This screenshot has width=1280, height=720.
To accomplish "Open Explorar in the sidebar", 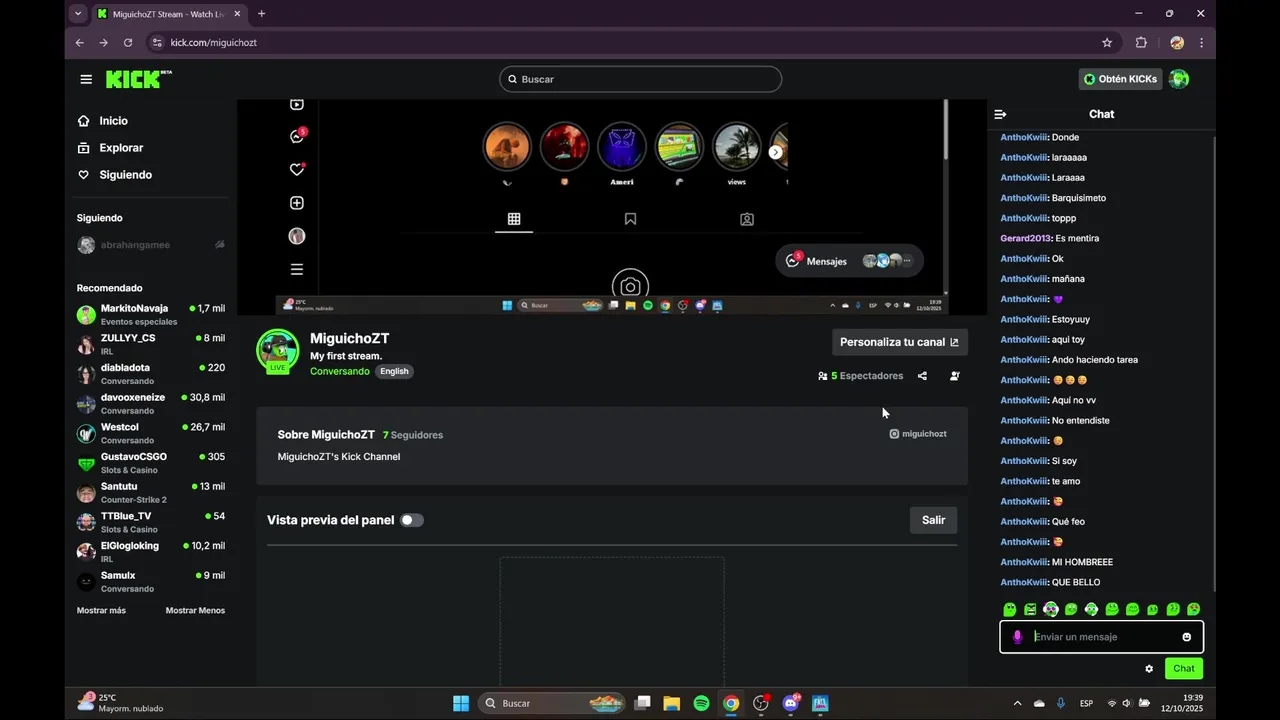I will click(121, 148).
